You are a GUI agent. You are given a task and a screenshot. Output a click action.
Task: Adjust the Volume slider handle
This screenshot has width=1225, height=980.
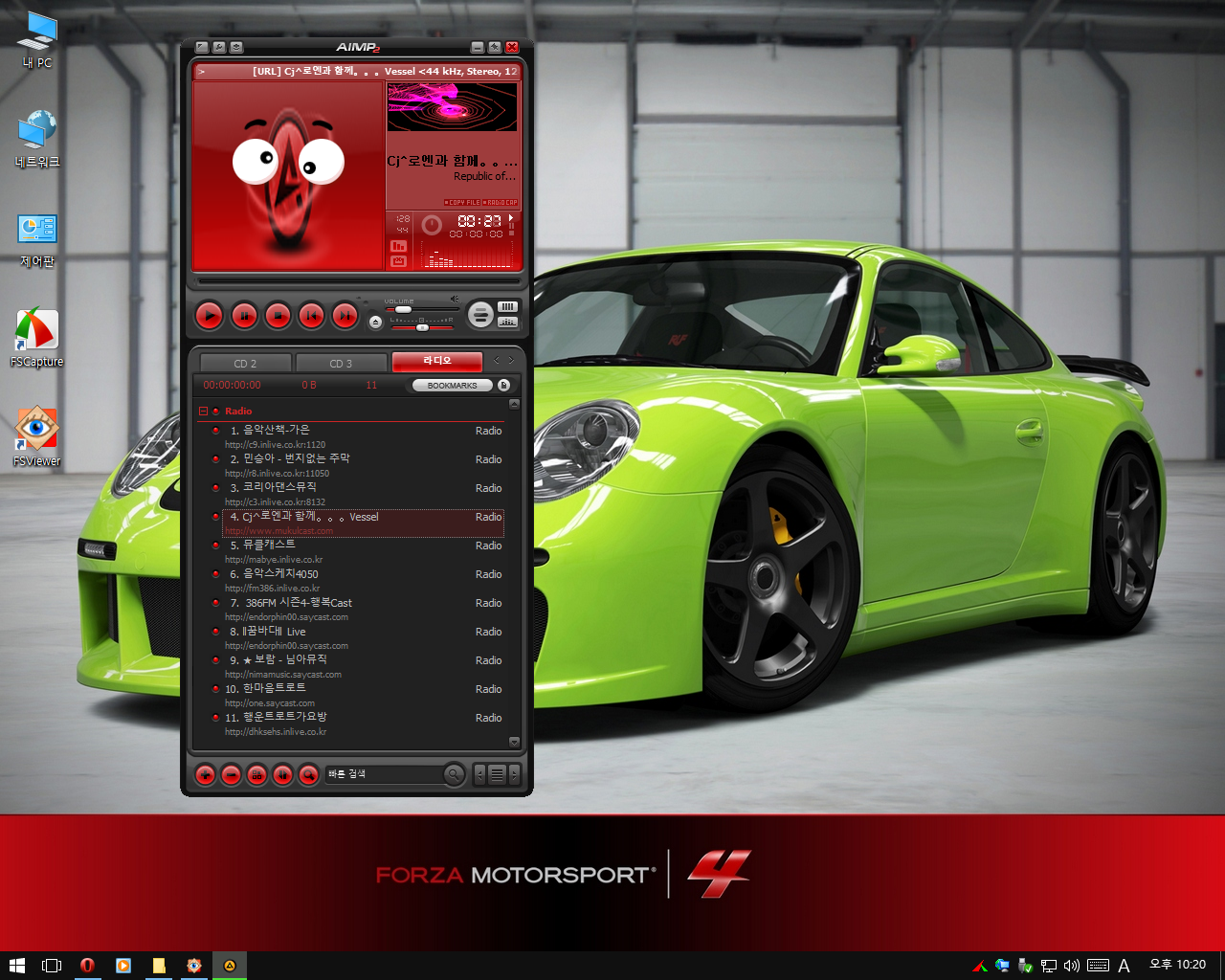click(x=404, y=309)
